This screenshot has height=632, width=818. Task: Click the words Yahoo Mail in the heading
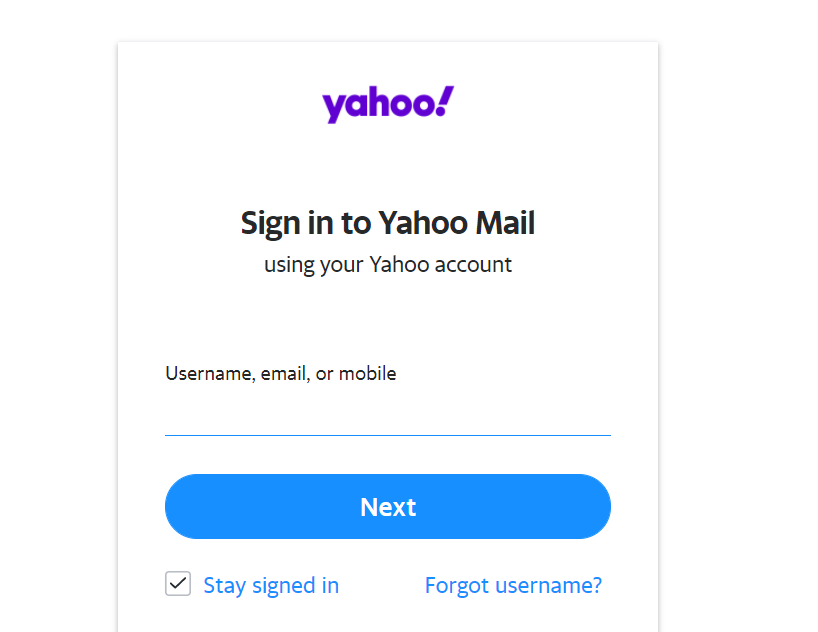point(455,223)
